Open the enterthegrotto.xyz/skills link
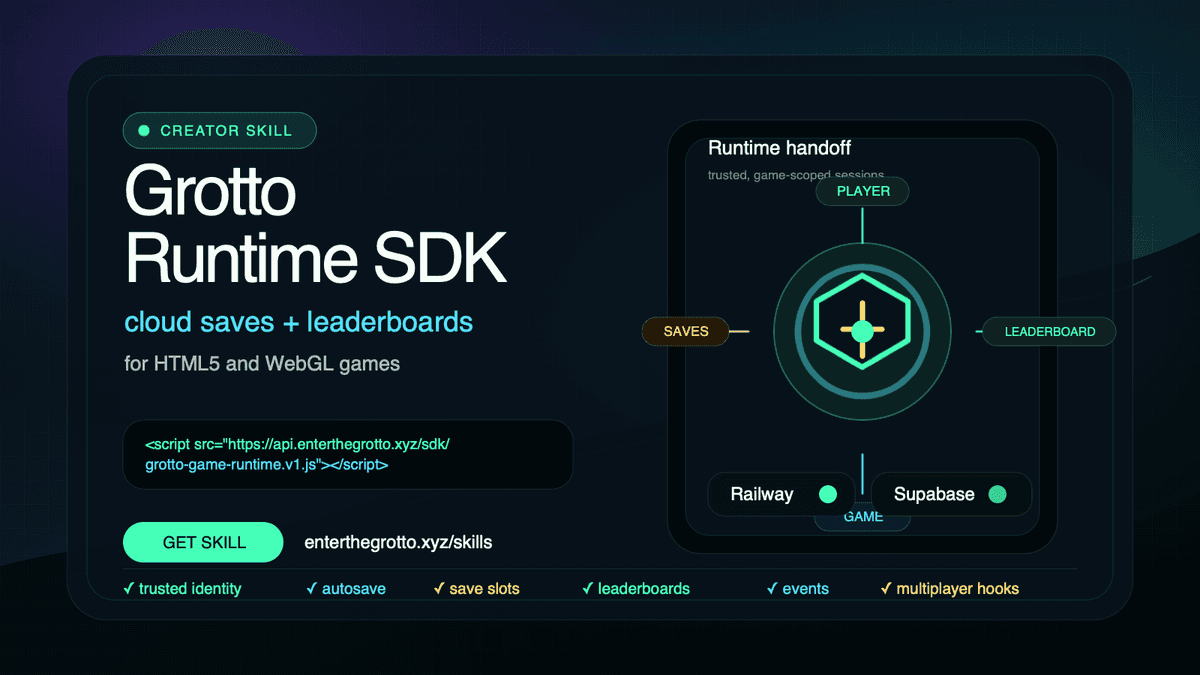 pos(398,542)
